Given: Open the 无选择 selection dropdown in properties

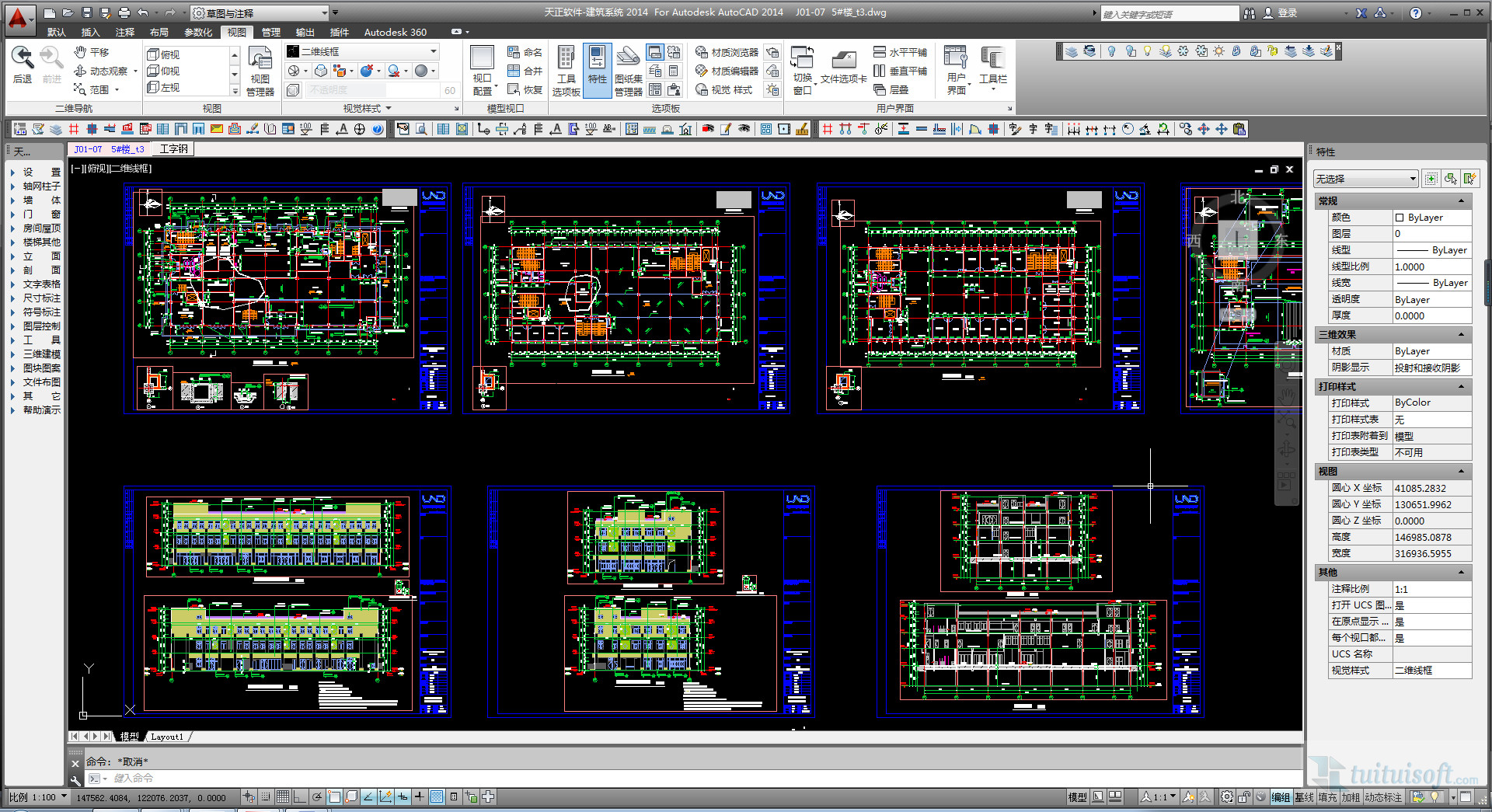Looking at the screenshot, I should tap(1365, 179).
